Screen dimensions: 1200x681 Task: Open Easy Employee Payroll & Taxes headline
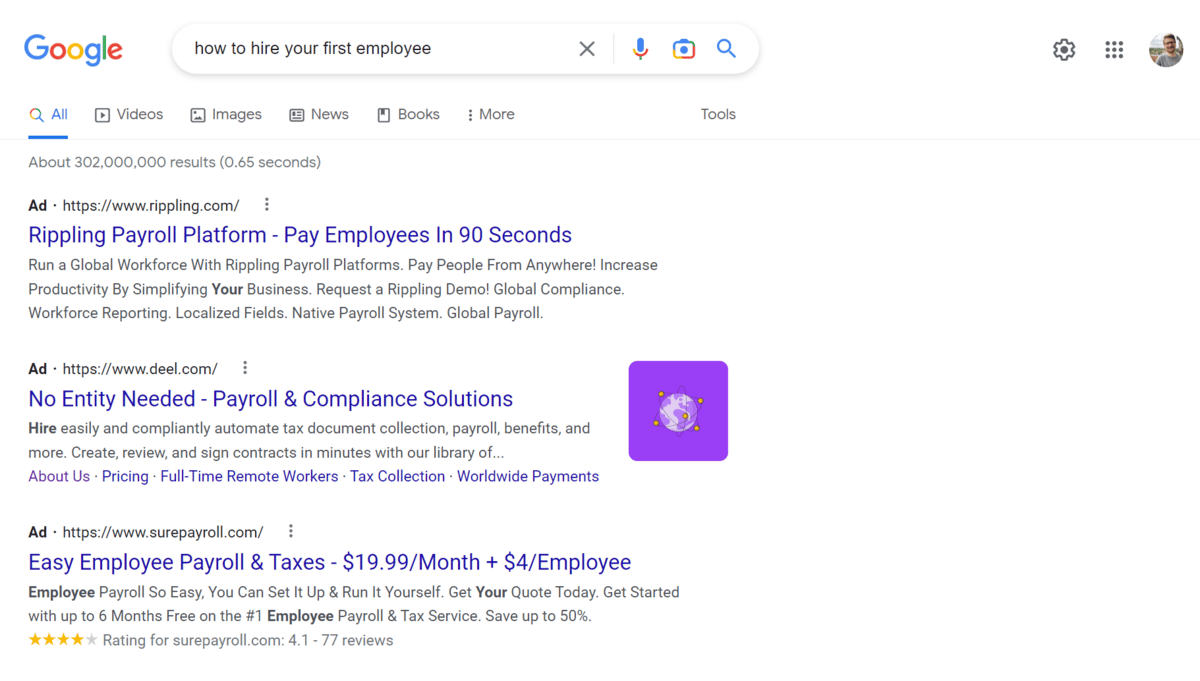tap(330, 562)
